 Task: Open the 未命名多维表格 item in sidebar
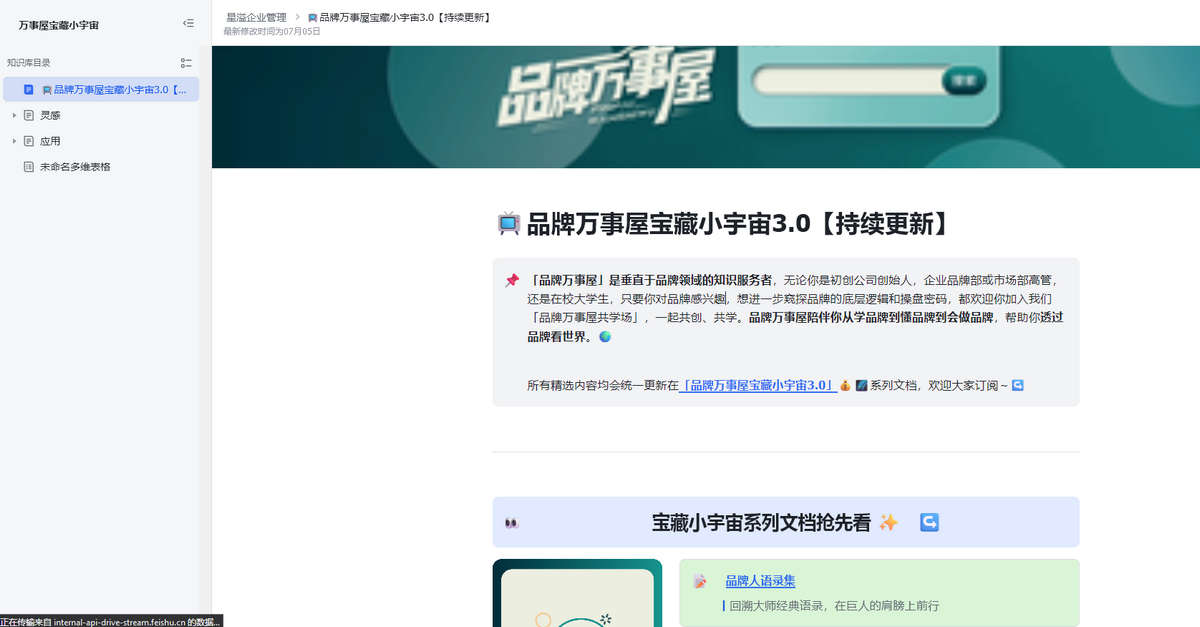click(75, 167)
